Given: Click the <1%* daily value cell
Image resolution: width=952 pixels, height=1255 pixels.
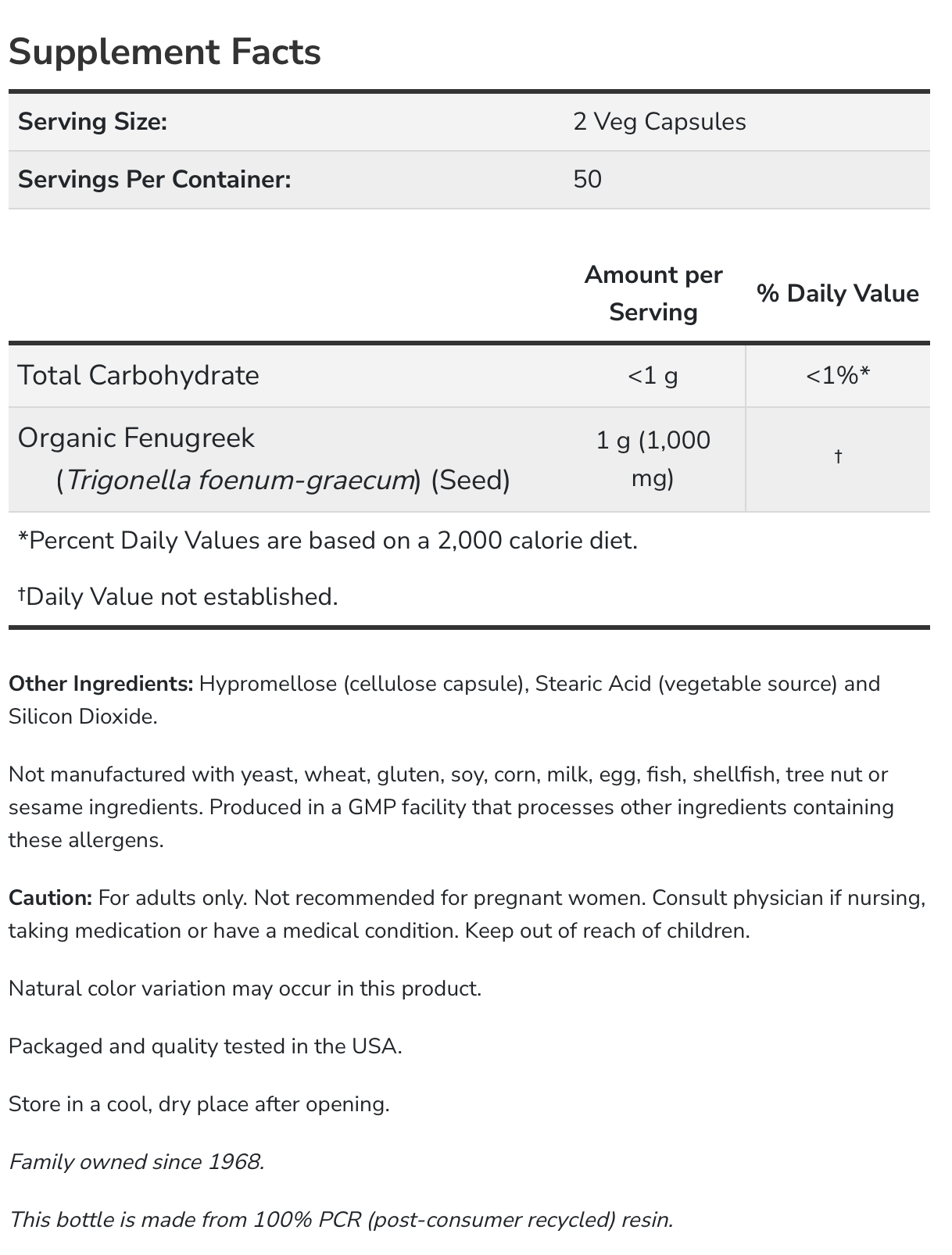Looking at the screenshot, I should click(837, 377).
